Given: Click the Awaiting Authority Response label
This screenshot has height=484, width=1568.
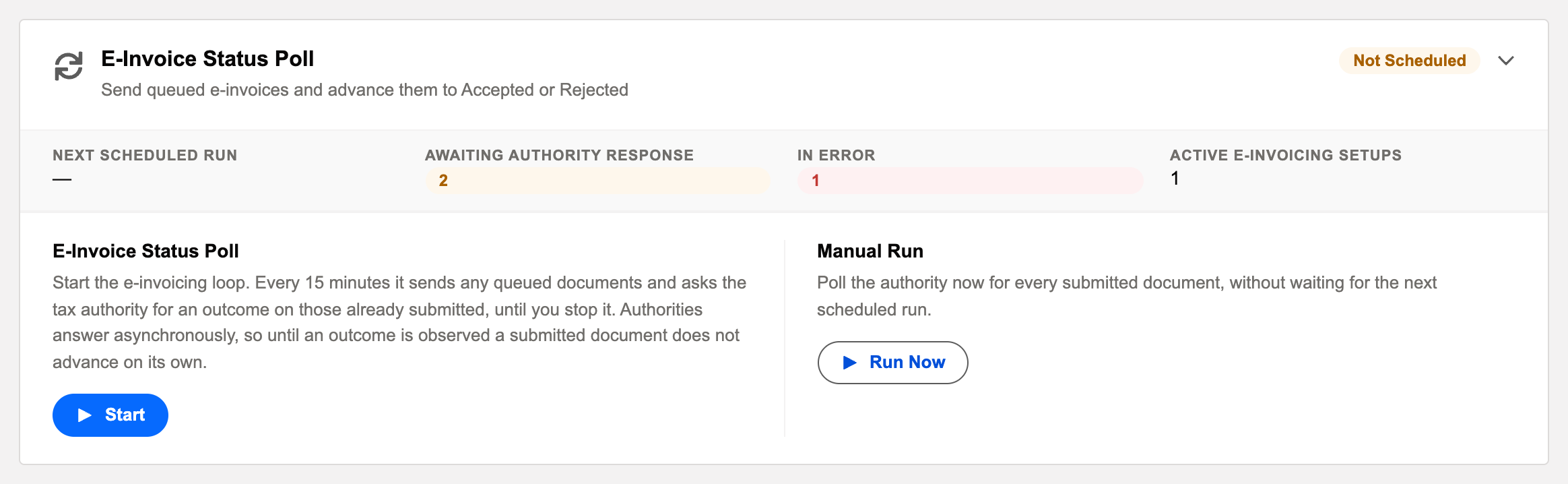Looking at the screenshot, I should coord(559,156).
